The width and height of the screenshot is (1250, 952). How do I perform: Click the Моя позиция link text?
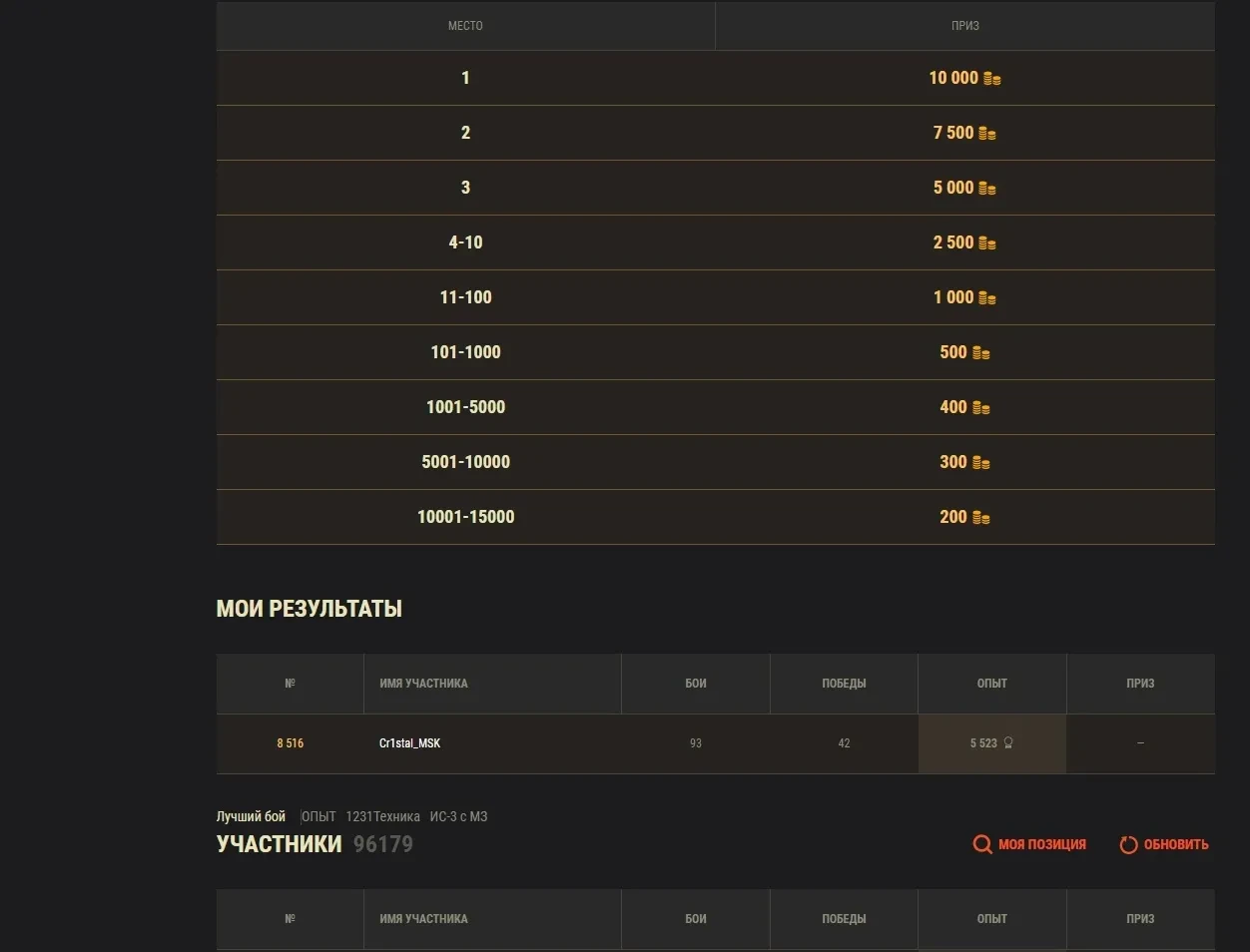pos(1041,844)
